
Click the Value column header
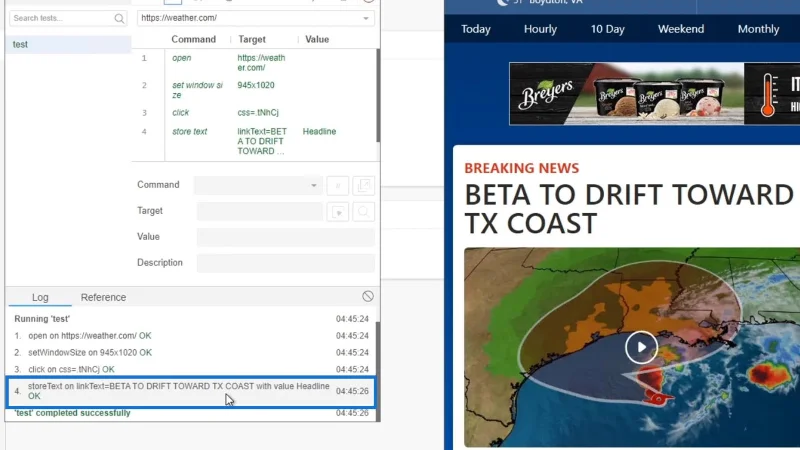click(x=317, y=39)
